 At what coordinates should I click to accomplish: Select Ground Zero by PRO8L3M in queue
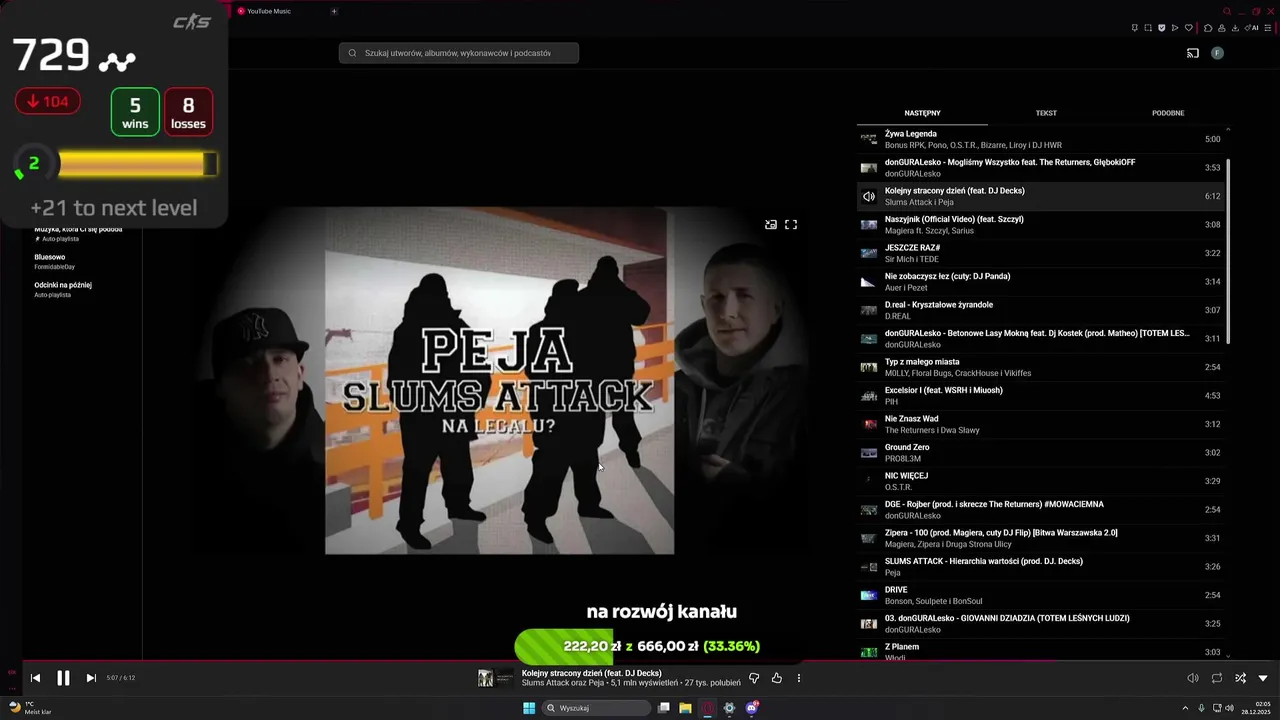click(x=1040, y=453)
